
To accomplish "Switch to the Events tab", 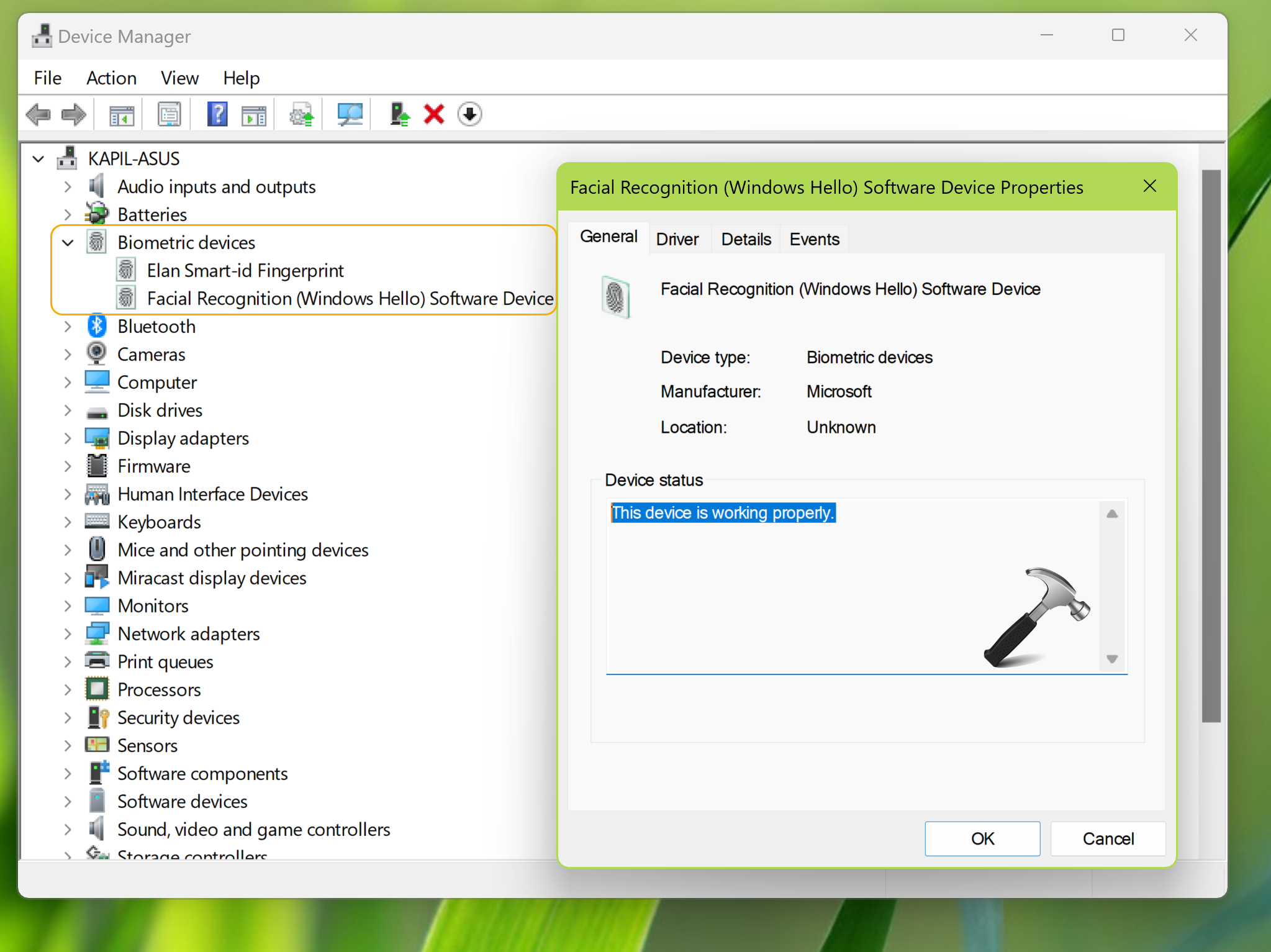I will click(x=814, y=239).
